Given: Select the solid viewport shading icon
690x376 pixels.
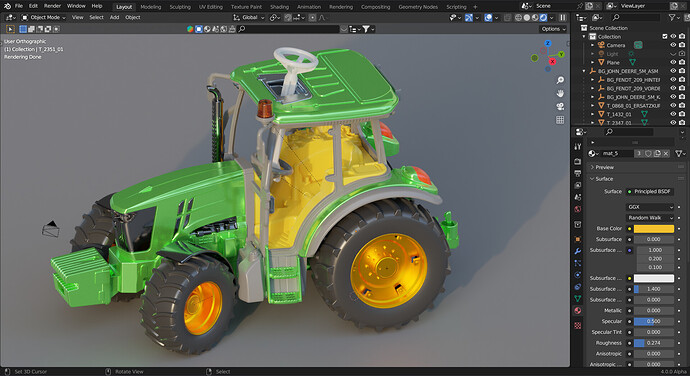Looking at the screenshot, I should 527,18.
